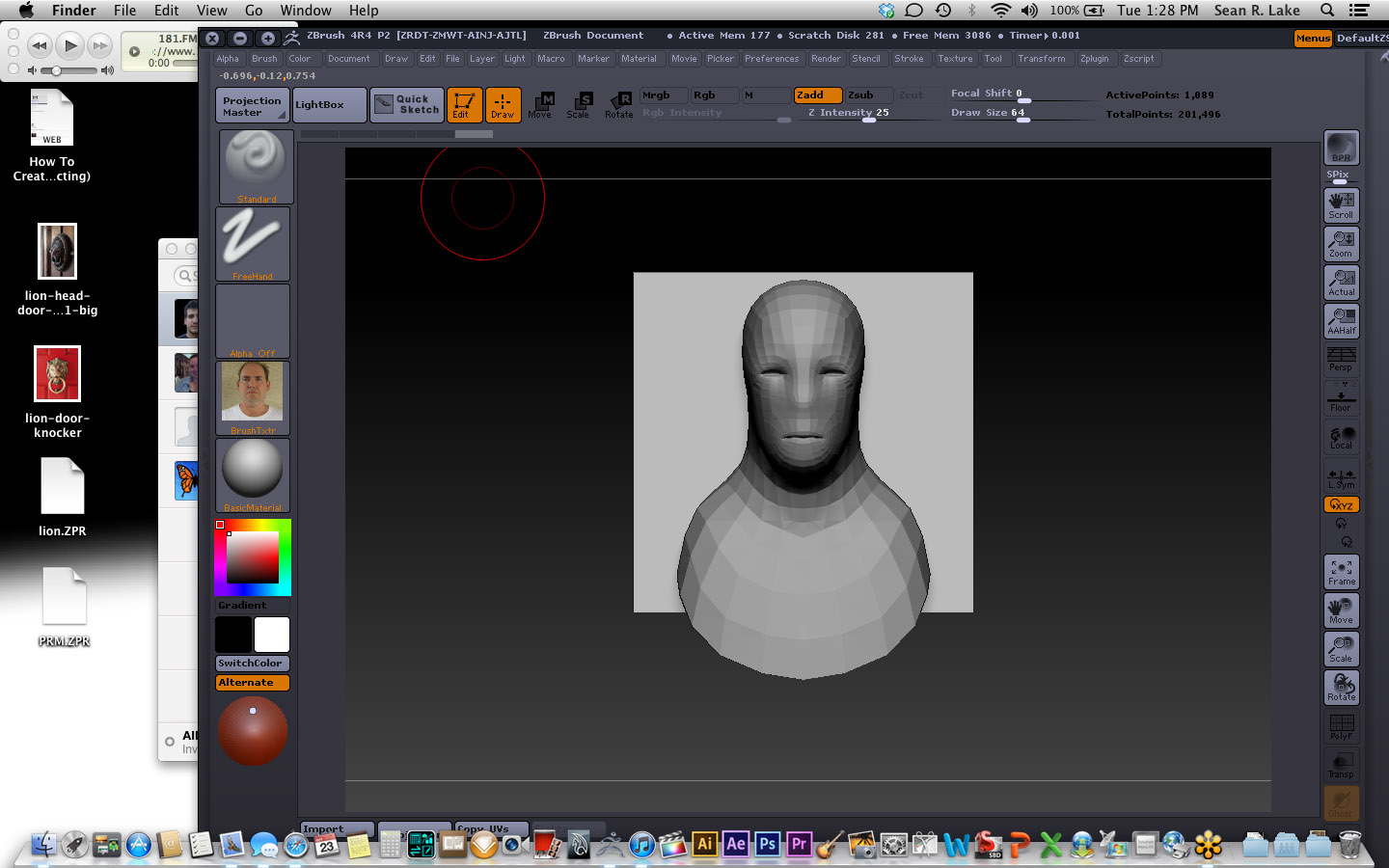Select the Standard brush
This screenshot has width=1389, height=868.
(255, 167)
